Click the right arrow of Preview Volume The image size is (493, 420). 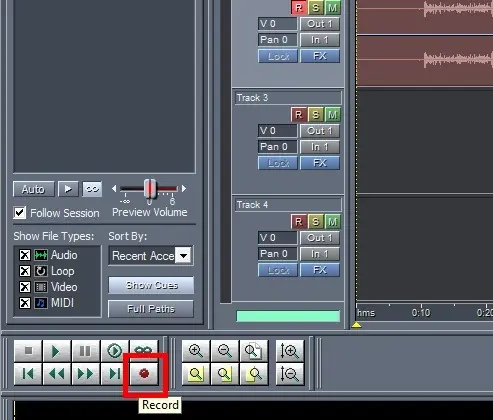[x=184, y=189]
